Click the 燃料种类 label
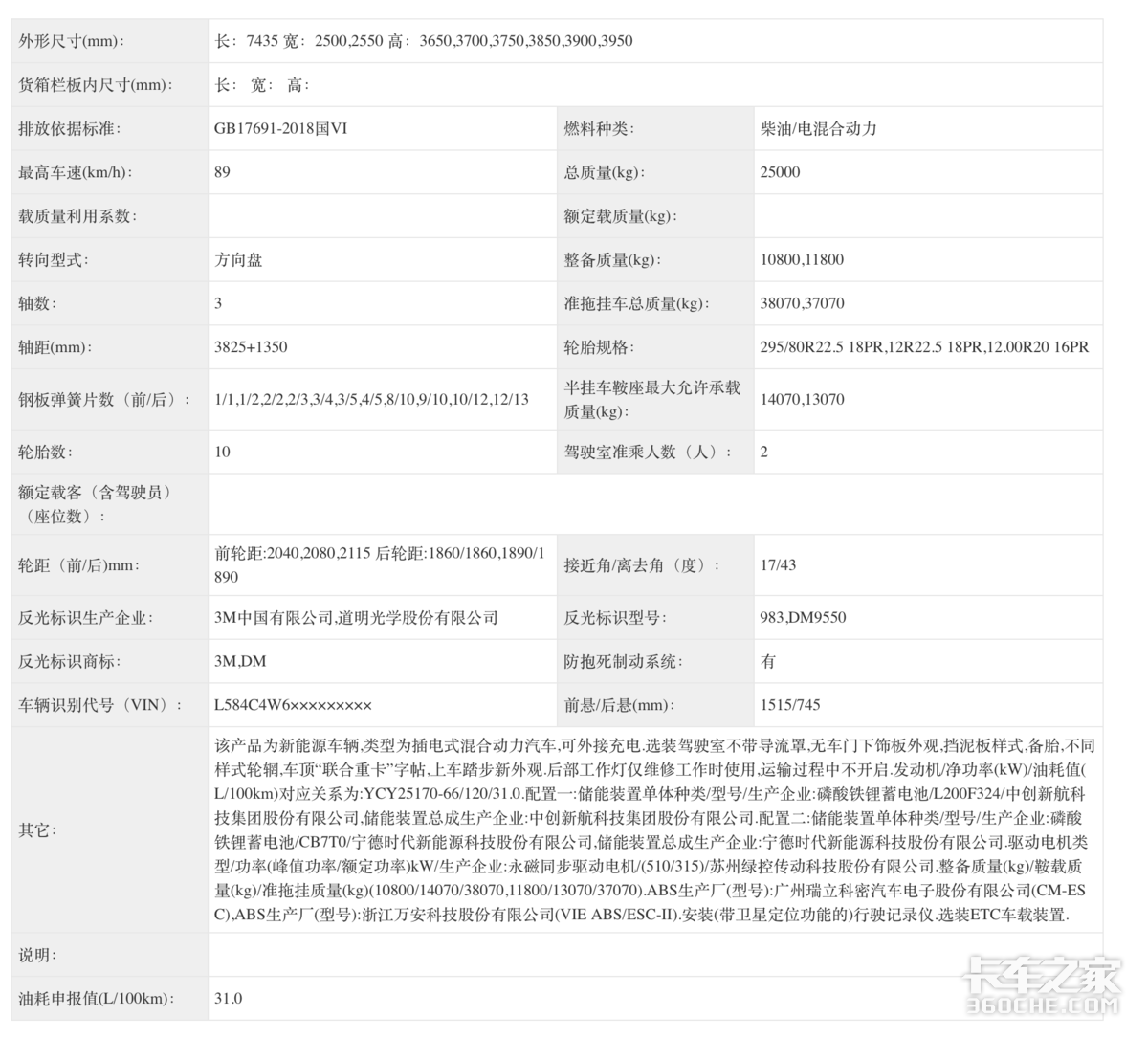Image resolution: width=1148 pixels, height=1038 pixels. (x=599, y=128)
